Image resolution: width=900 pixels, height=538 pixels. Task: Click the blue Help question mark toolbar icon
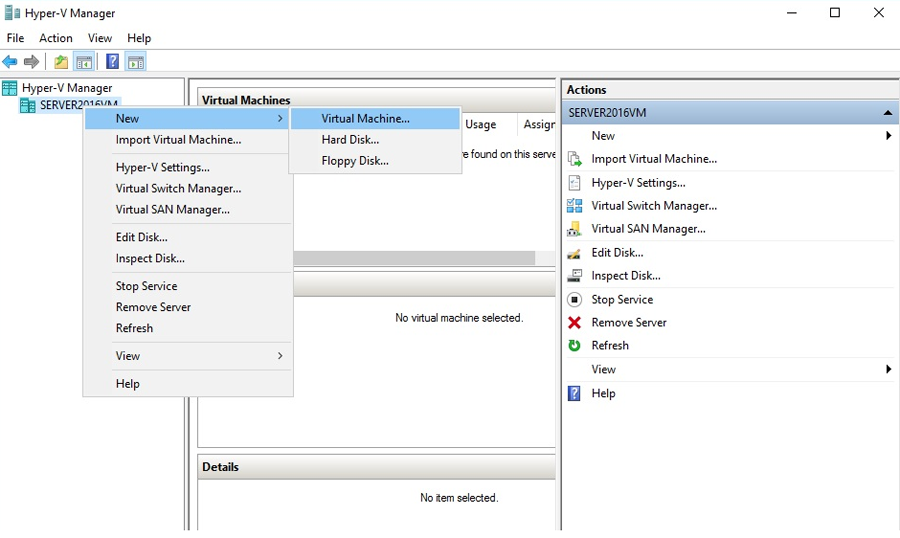click(x=112, y=61)
